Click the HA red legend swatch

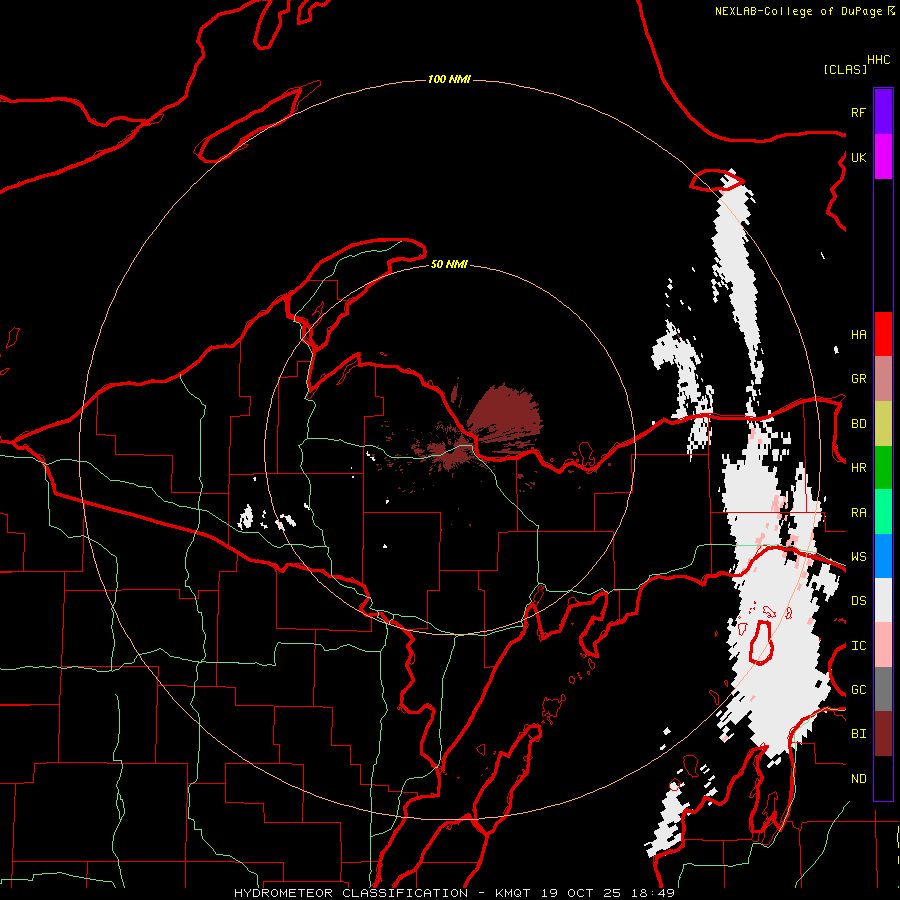coord(883,334)
